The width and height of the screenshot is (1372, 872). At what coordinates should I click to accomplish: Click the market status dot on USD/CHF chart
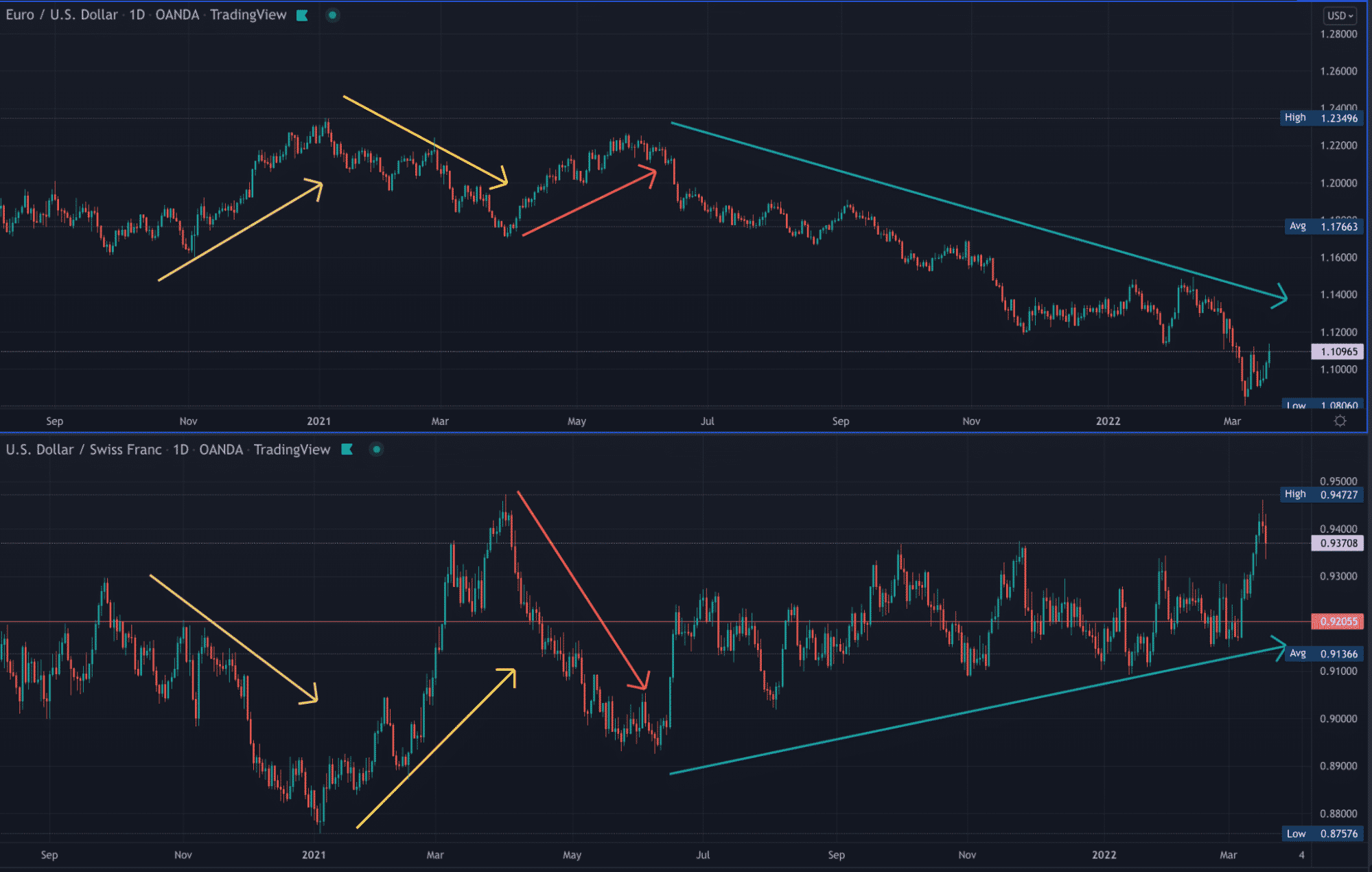[x=376, y=450]
